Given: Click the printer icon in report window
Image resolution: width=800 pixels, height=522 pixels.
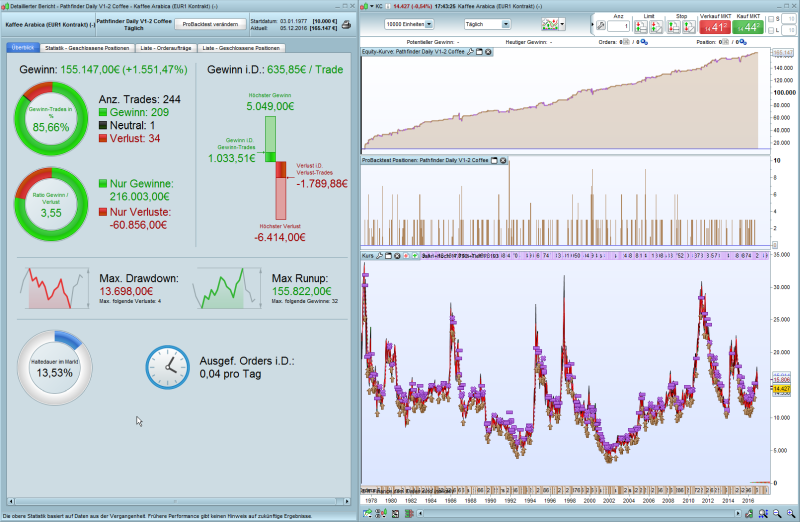Looking at the screenshot, I should tap(346, 24).
